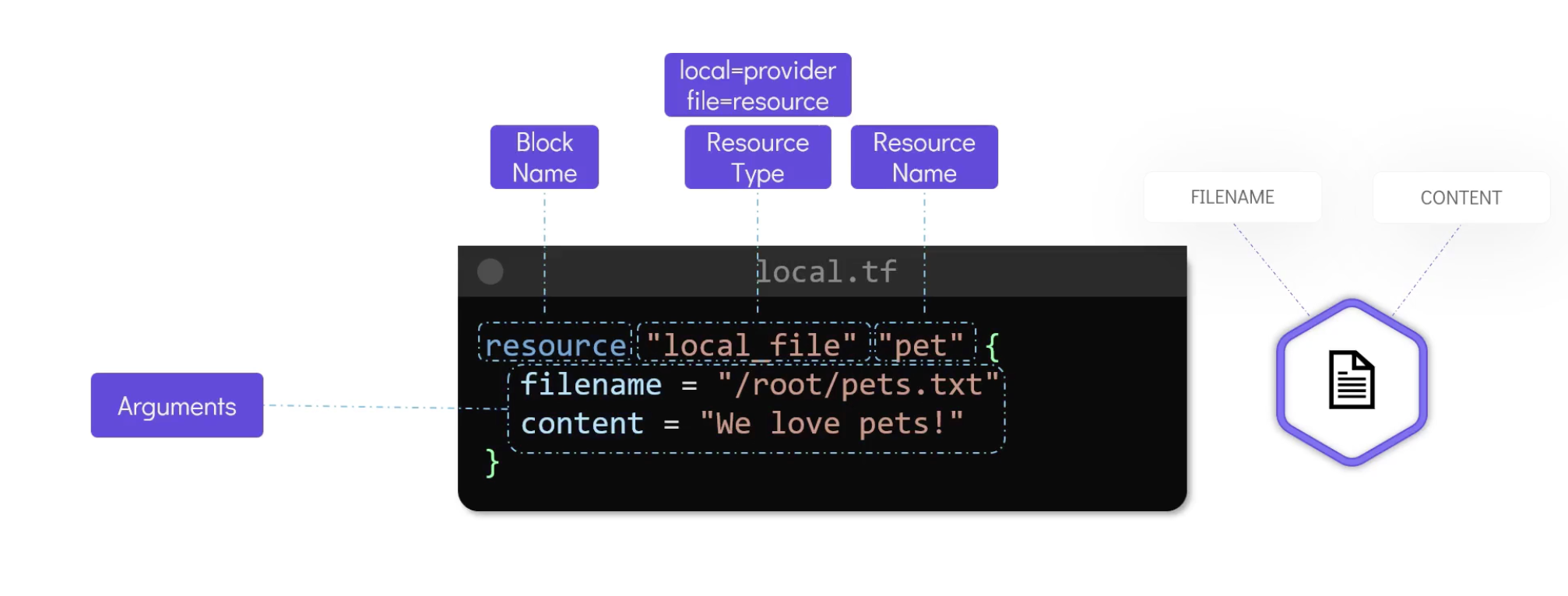Click the content argument keyword
Screen dimensions: 1568x596
point(582,424)
